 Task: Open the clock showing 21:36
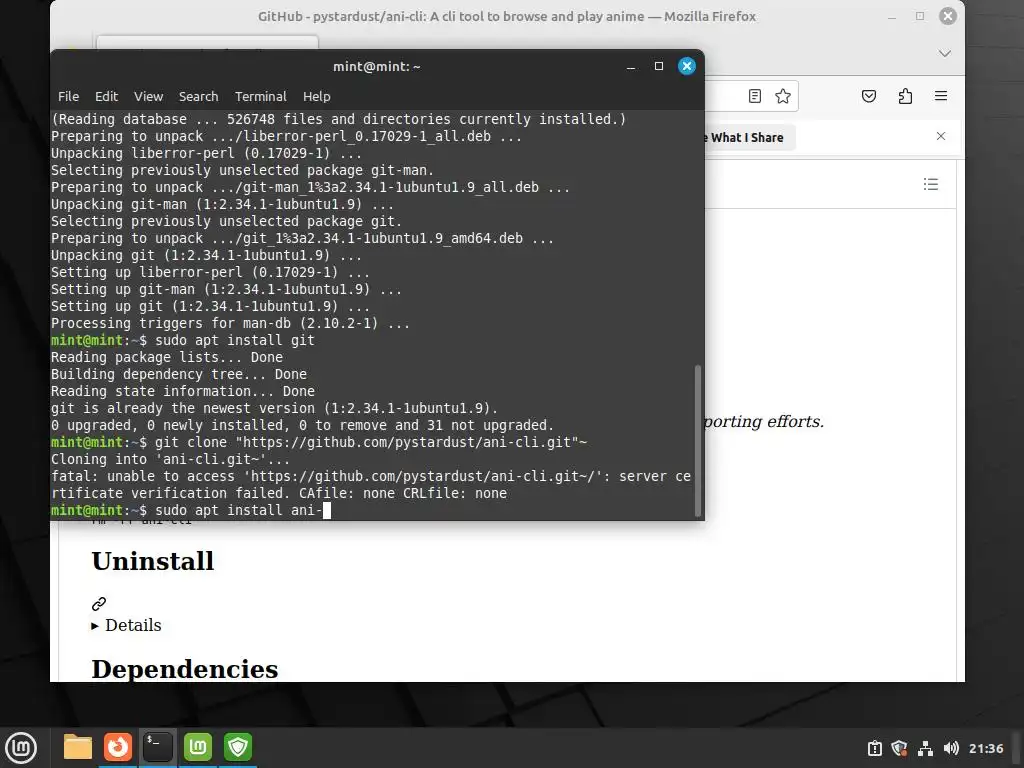(985, 748)
